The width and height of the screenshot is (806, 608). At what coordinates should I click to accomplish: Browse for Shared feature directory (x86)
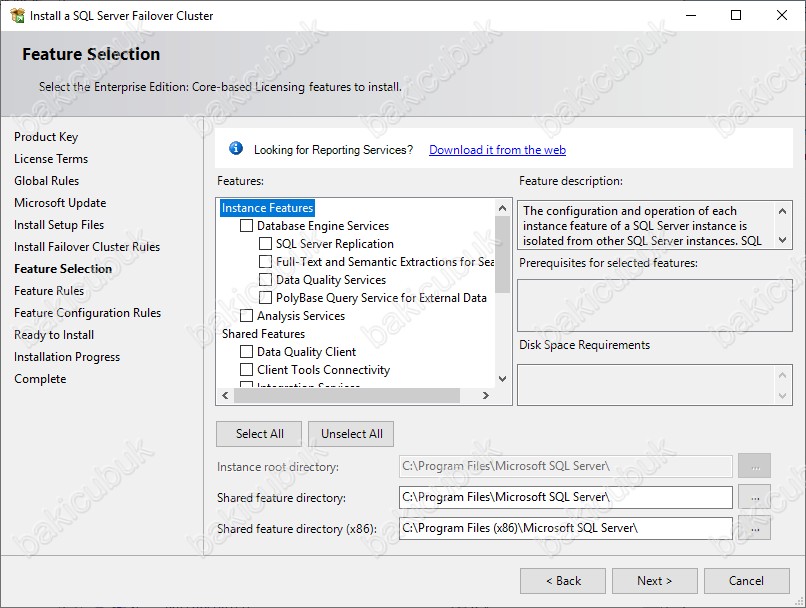[755, 528]
